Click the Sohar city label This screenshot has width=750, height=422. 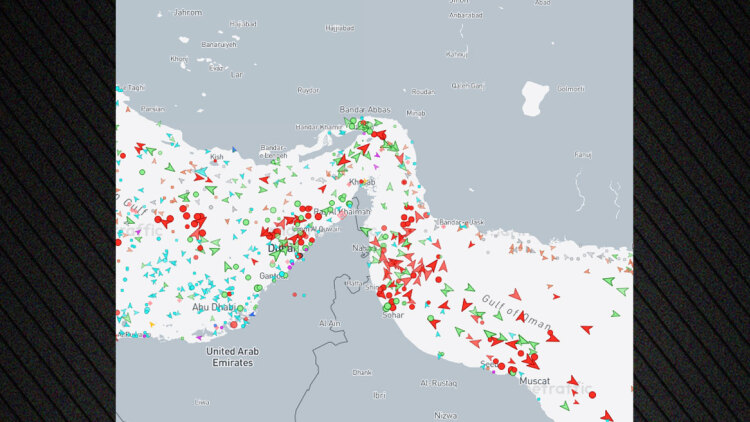click(x=393, y=315)
